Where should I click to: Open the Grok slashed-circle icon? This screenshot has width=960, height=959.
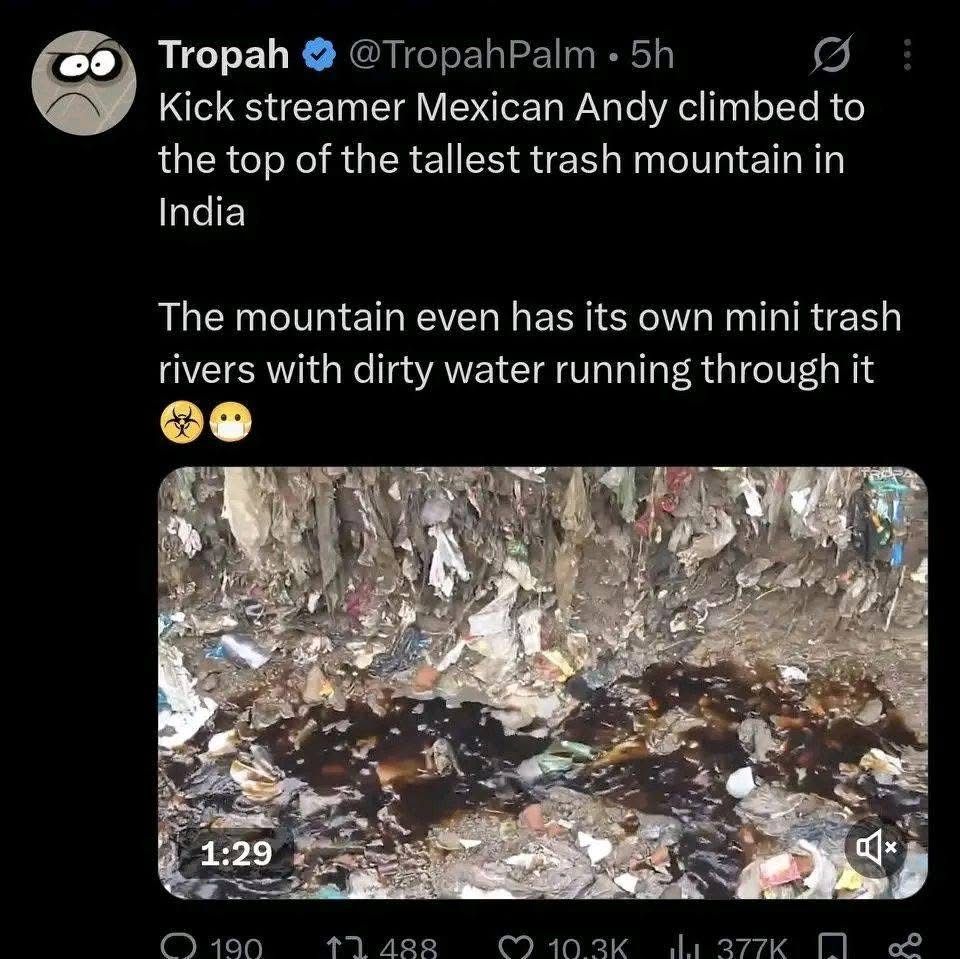pyautogui.click(x=831, y=55)
